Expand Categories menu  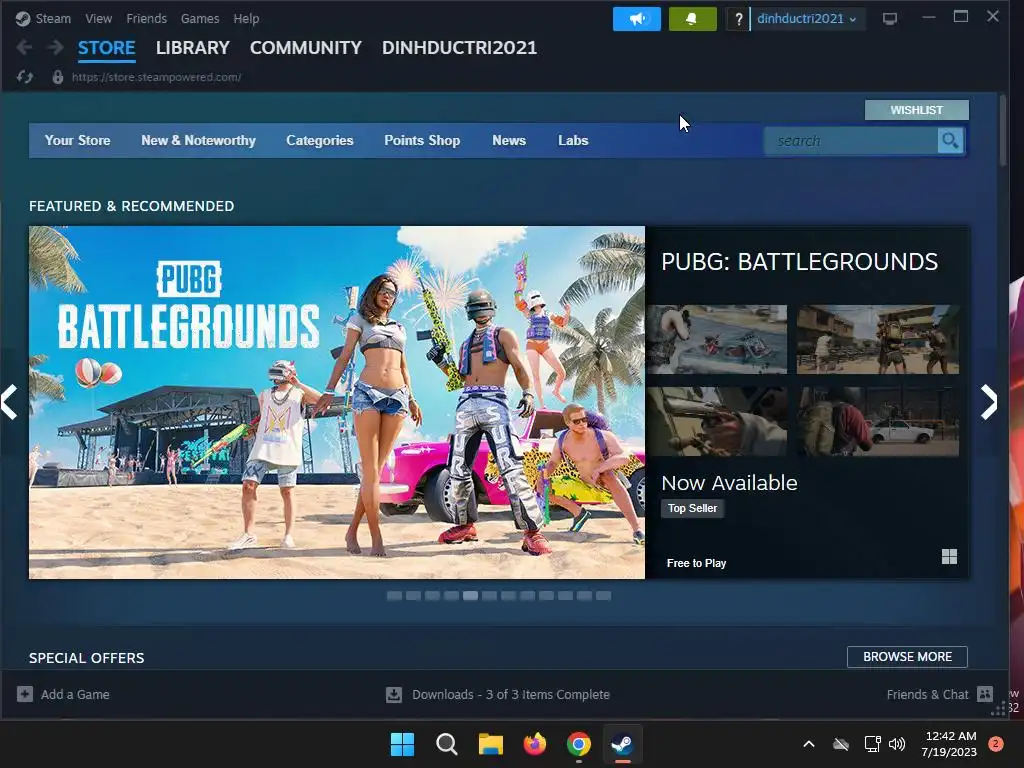(319, 140)
